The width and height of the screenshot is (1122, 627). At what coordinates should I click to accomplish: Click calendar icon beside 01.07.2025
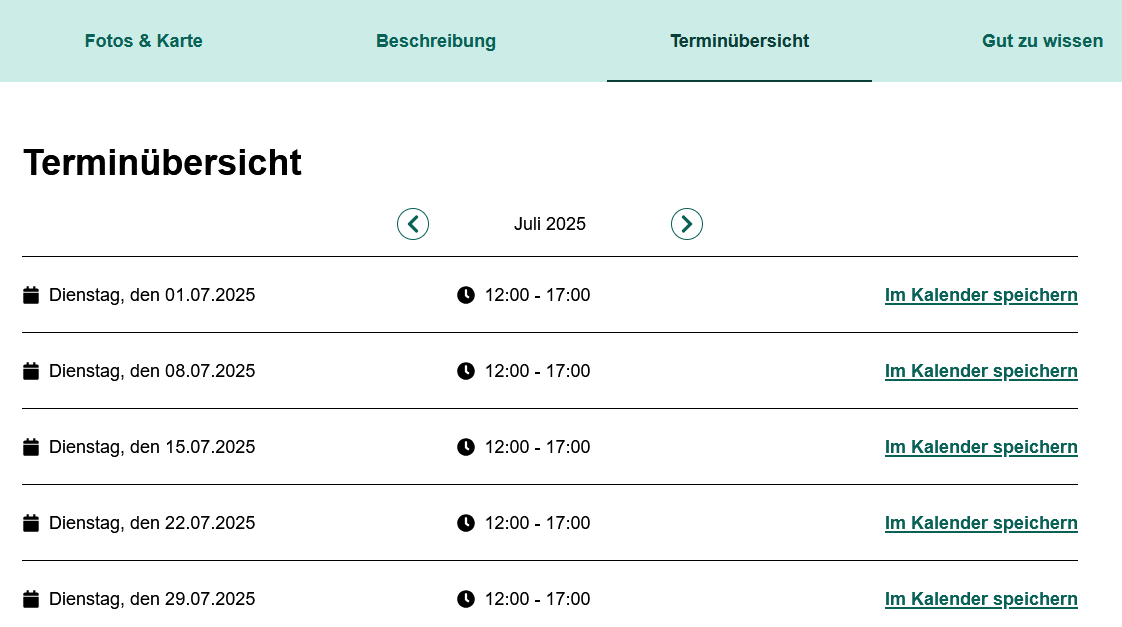(x=31, y=295)
